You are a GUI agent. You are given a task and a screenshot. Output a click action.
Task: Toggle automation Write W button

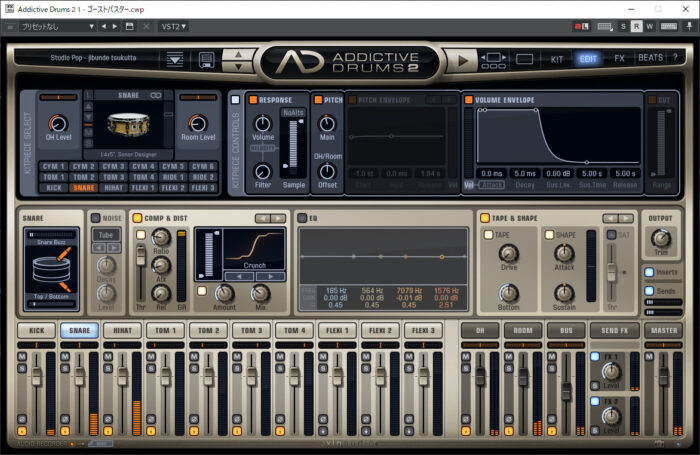(x=650, y=26)
